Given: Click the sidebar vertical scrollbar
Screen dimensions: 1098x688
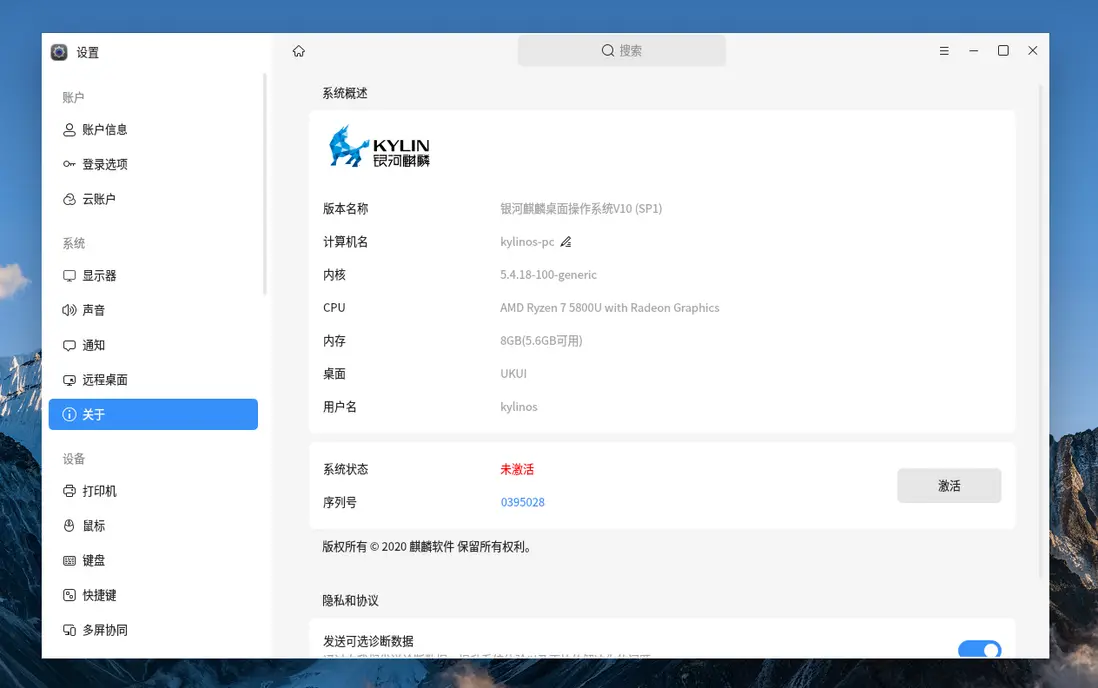Looking at the screenshot, I should pyautogui.click(x=265, y=184).
